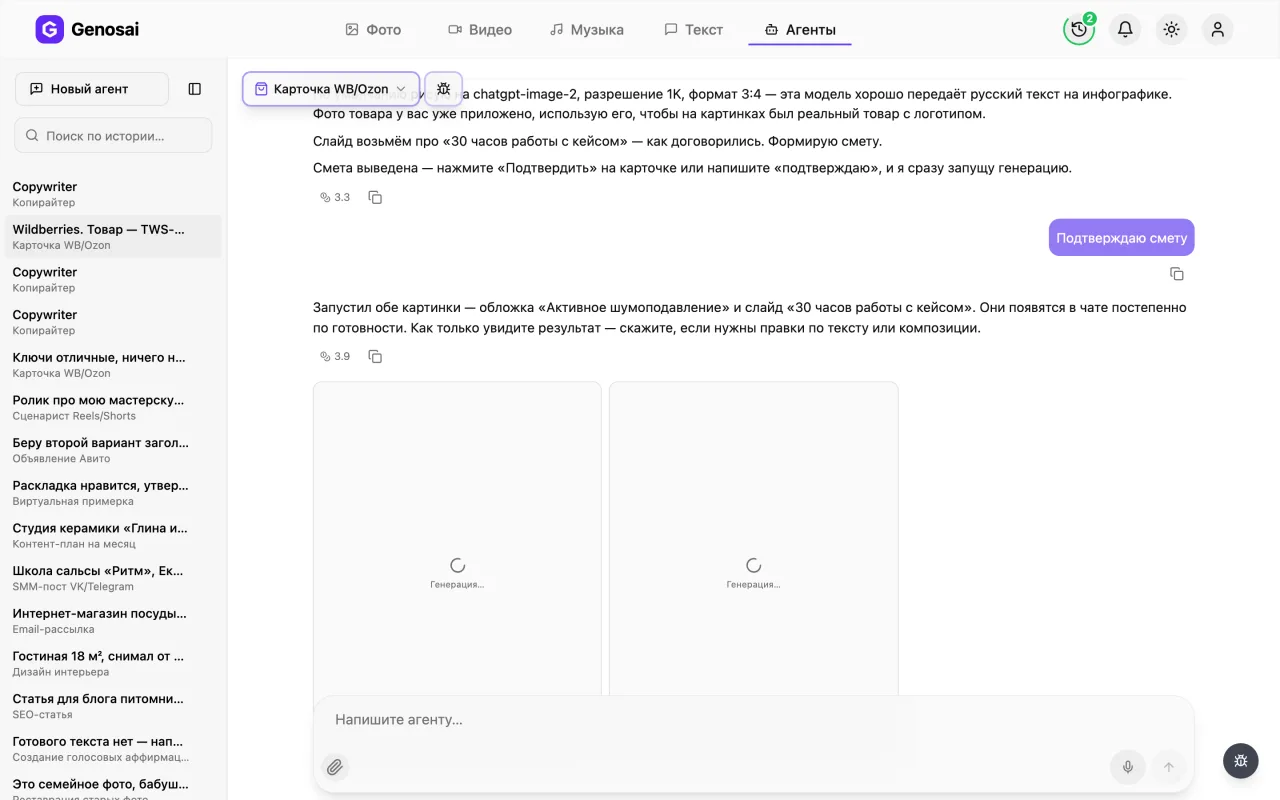Click the bug icon next to agent selector
1280x800 pixels.
point(444,89)
